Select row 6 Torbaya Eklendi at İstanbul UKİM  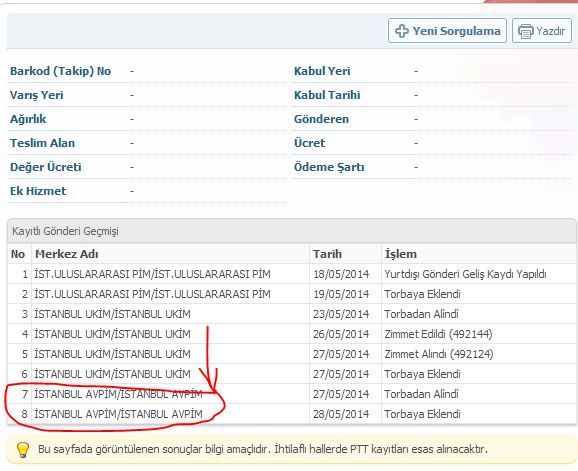coord(292,374)
